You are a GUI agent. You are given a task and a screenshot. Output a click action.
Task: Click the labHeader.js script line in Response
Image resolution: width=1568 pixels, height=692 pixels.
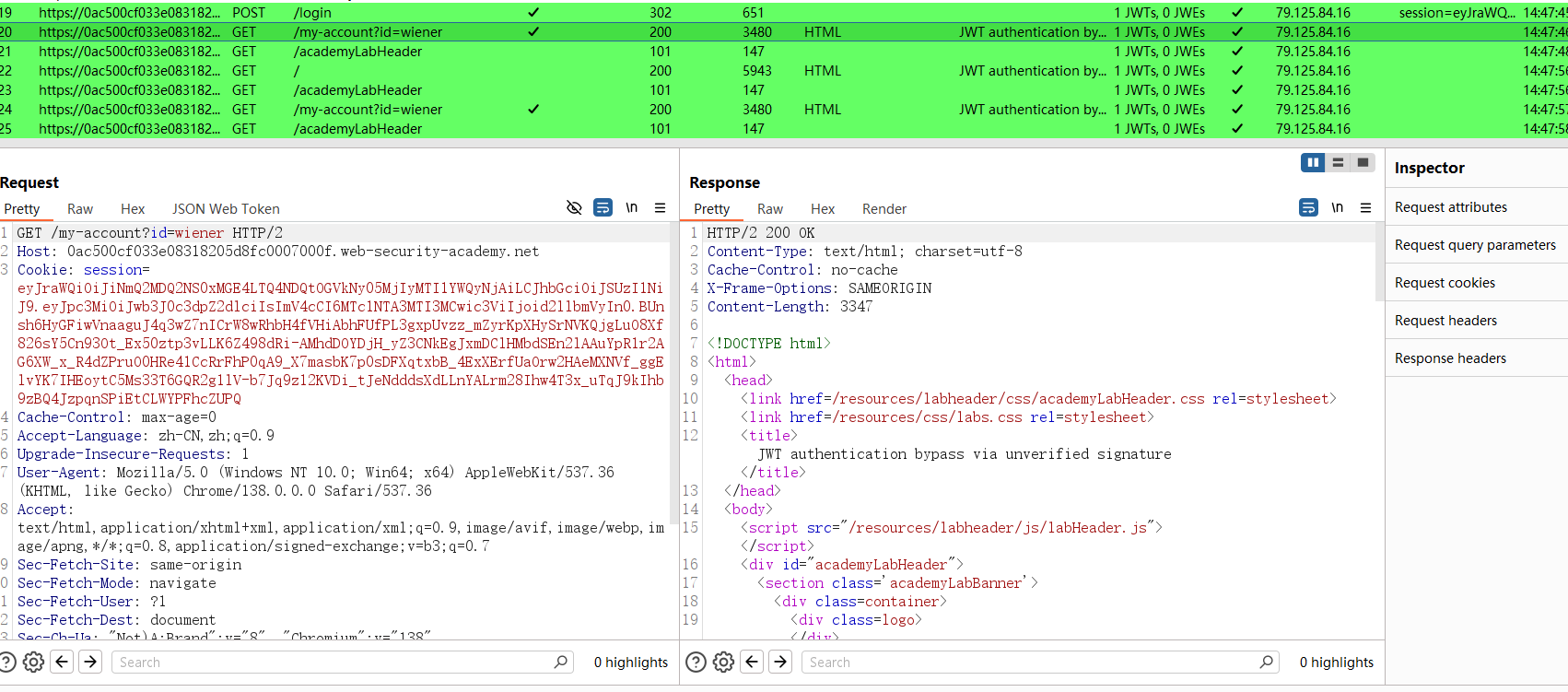[x=952, y=528]
